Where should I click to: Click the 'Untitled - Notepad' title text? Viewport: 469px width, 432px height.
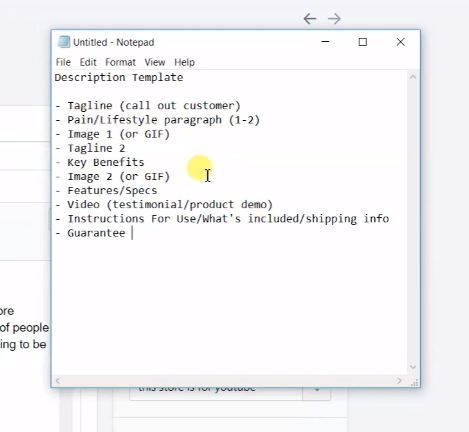click(114, 42)
